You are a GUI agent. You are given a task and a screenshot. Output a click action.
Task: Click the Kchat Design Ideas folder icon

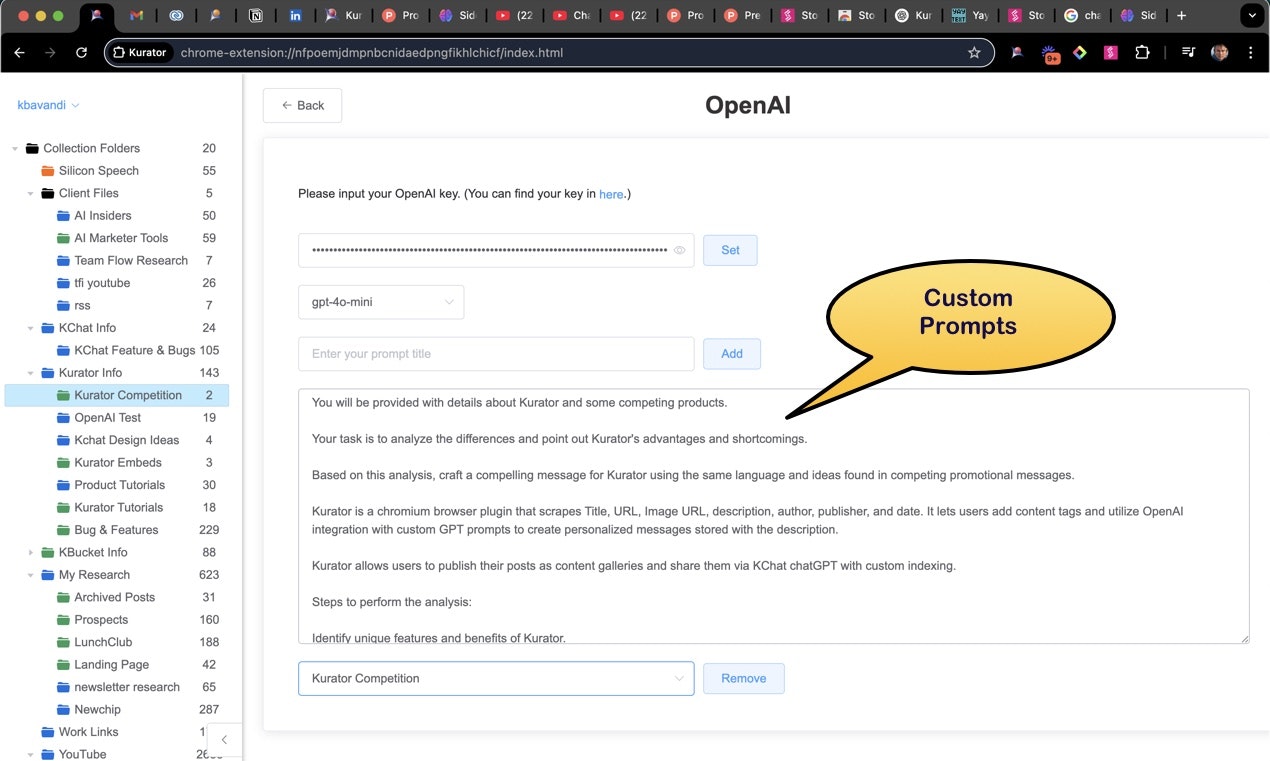point(64,440)
